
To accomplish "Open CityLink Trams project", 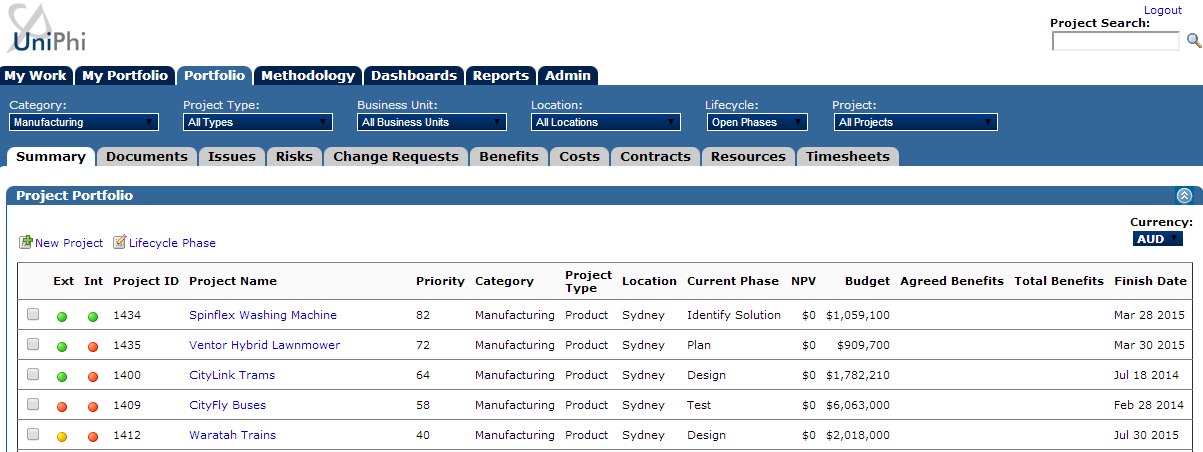I will point(232,375).
